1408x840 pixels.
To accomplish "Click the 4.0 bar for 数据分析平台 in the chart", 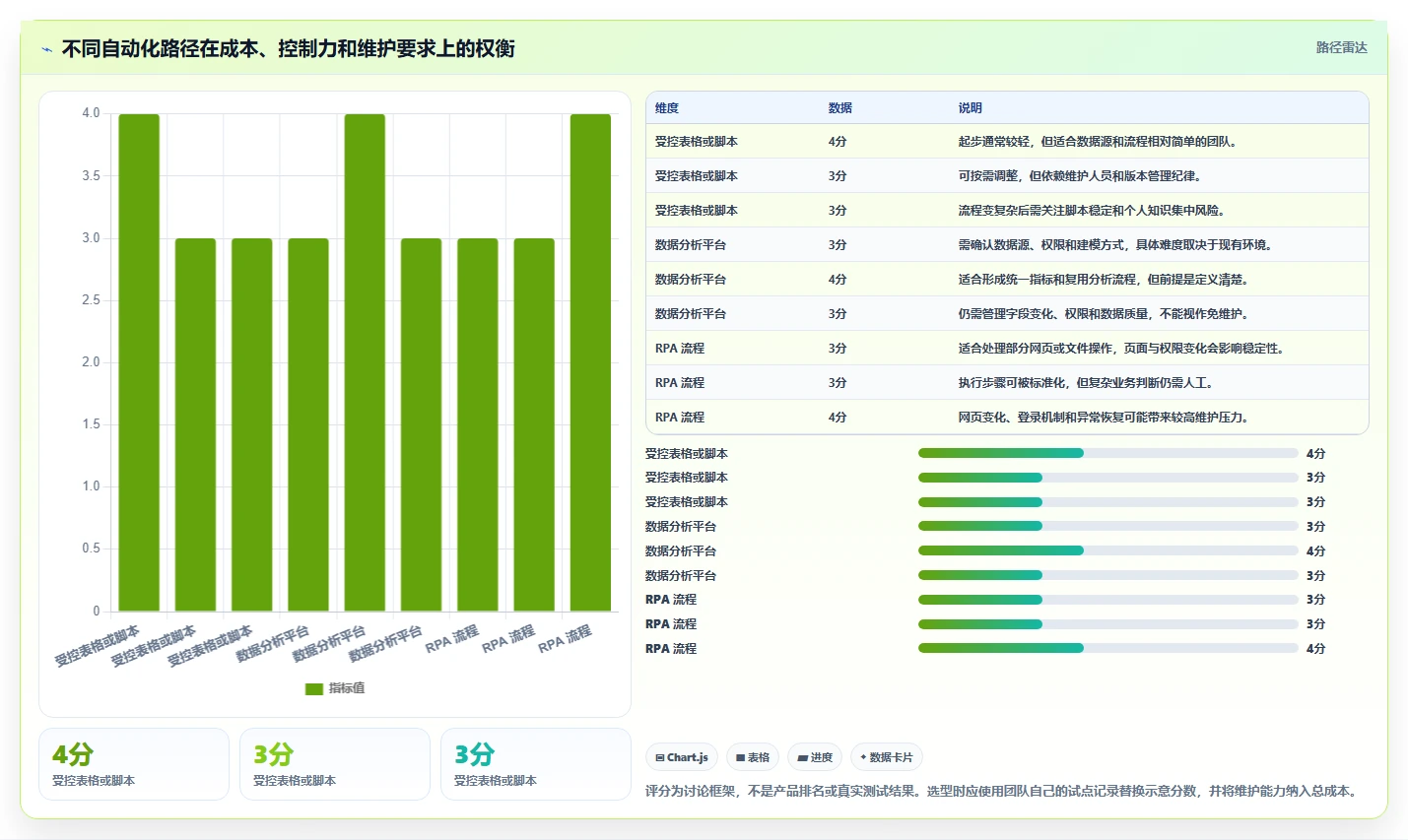I will click(x=365, y=362).
